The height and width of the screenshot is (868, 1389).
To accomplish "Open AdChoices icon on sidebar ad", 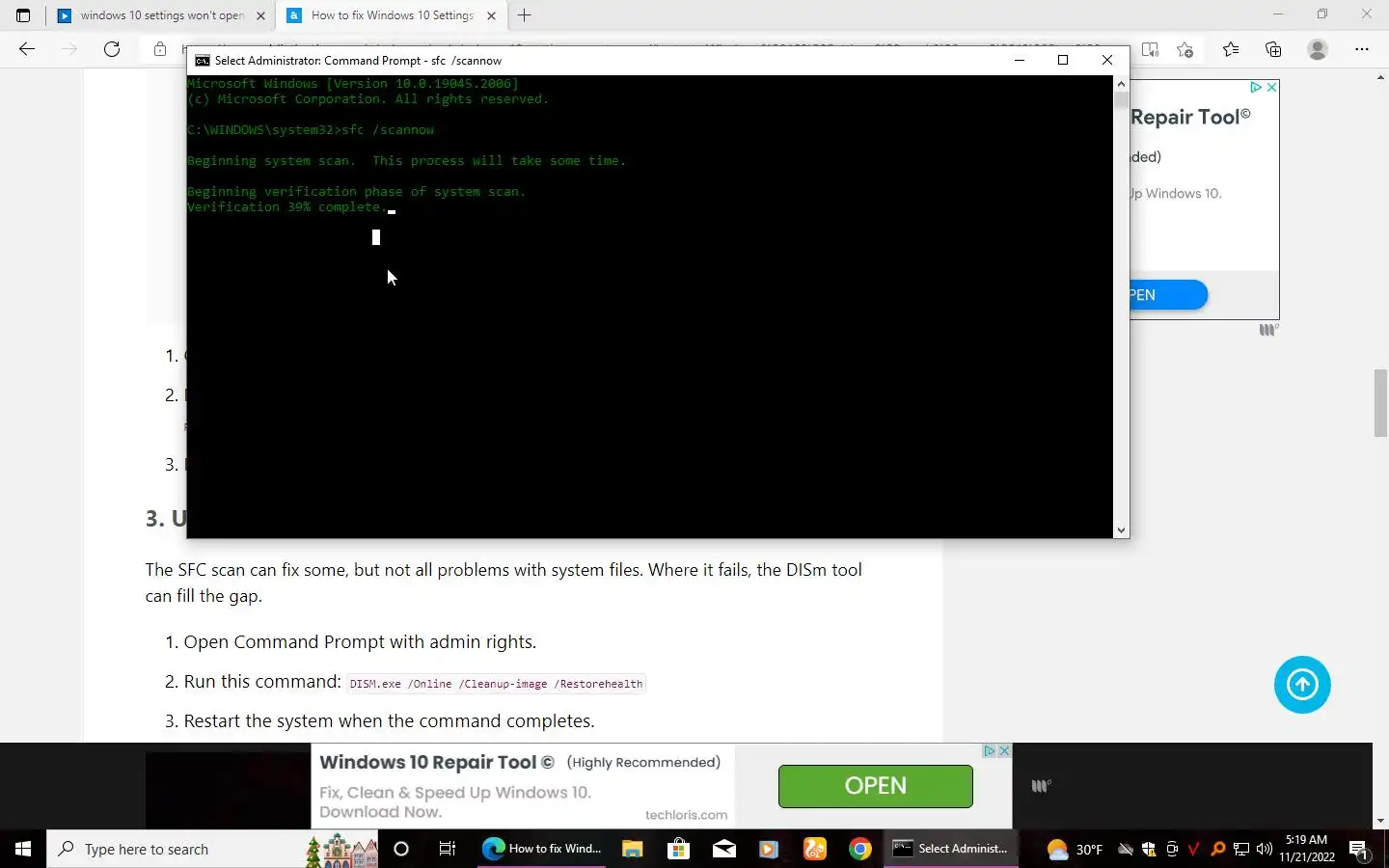I will click(1256, 87).
